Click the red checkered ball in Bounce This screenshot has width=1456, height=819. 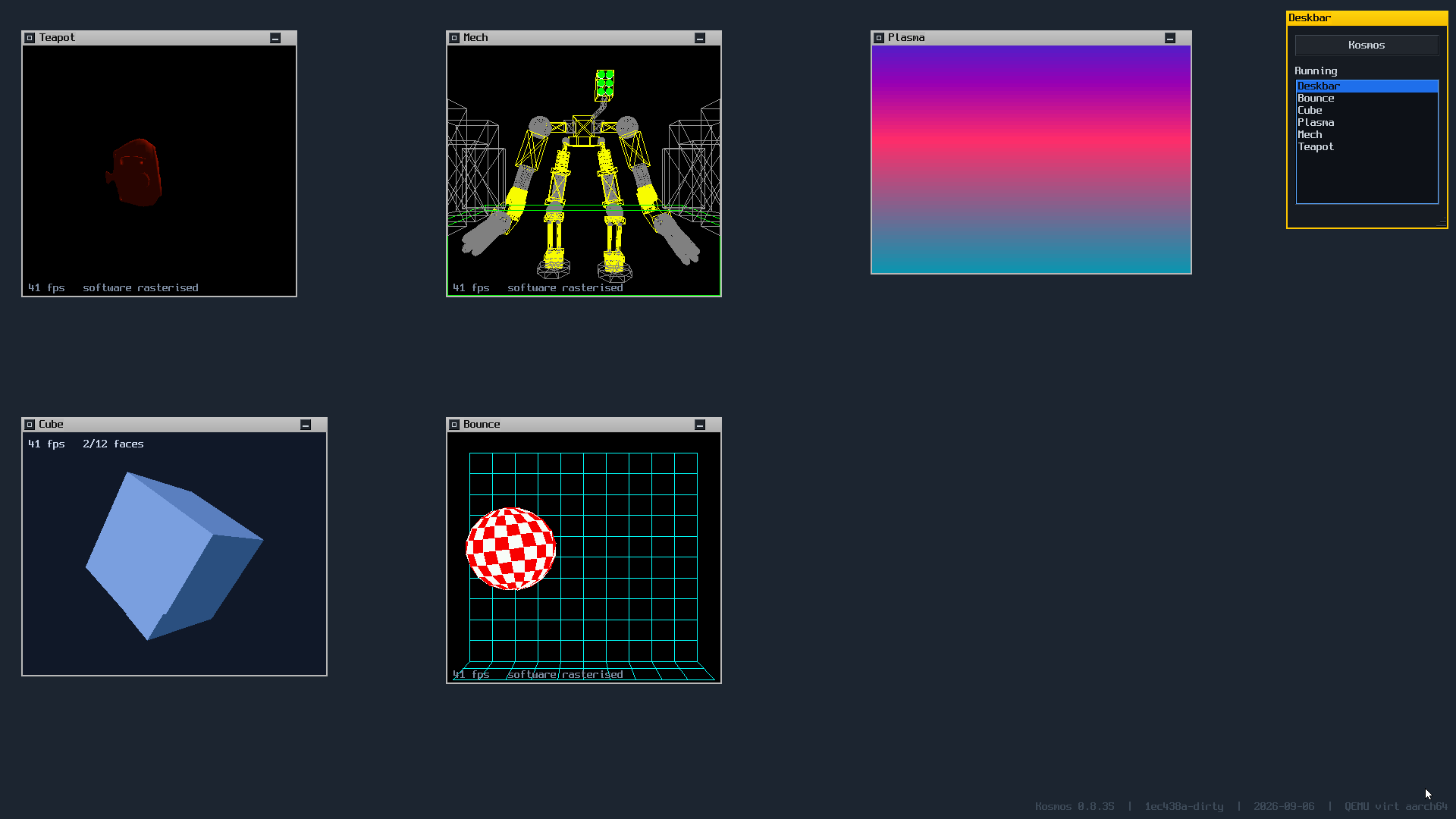pyautogui.click(x=510, y=549)
